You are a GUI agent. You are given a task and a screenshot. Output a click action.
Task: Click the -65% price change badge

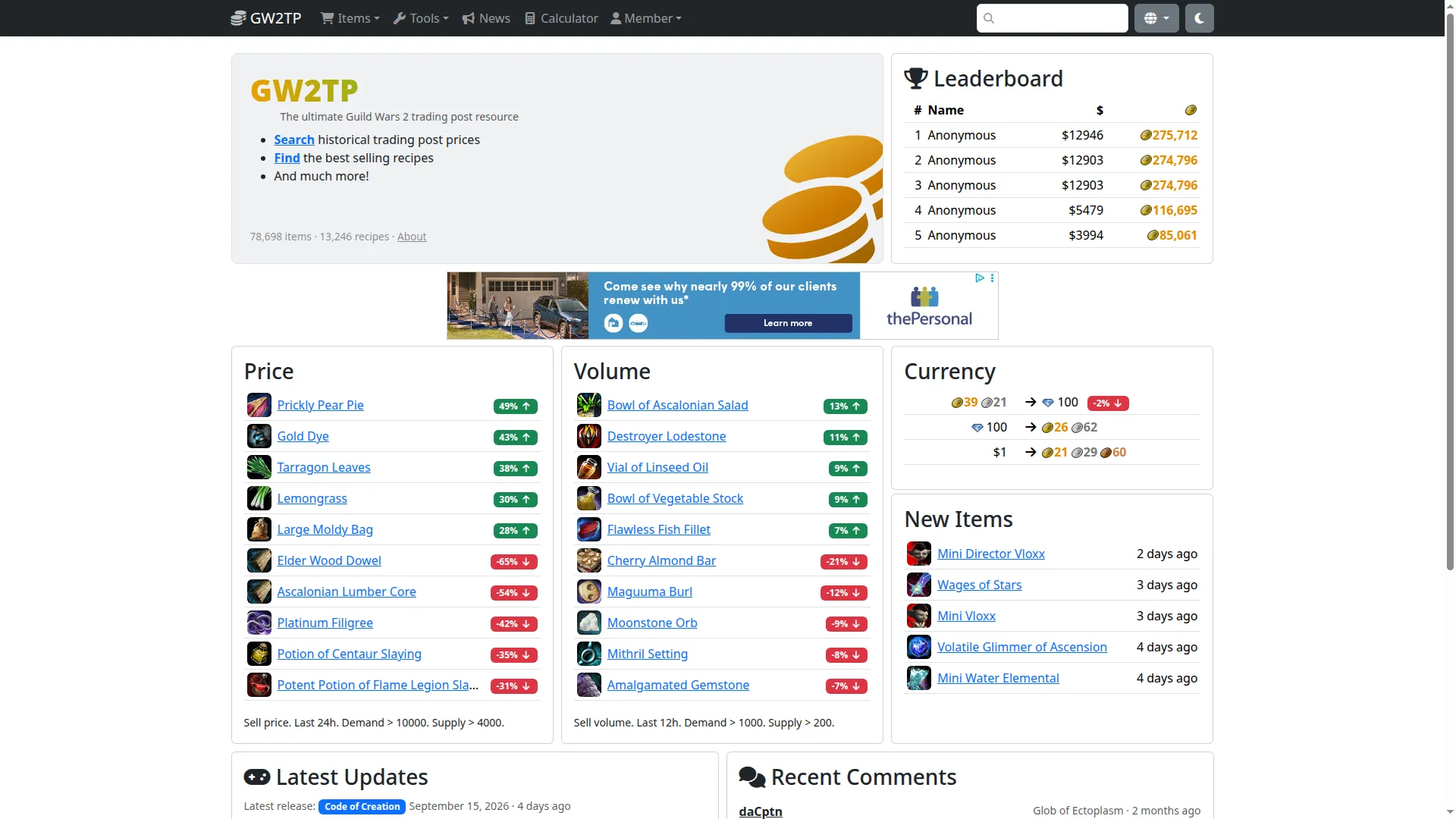coord(514,562)
